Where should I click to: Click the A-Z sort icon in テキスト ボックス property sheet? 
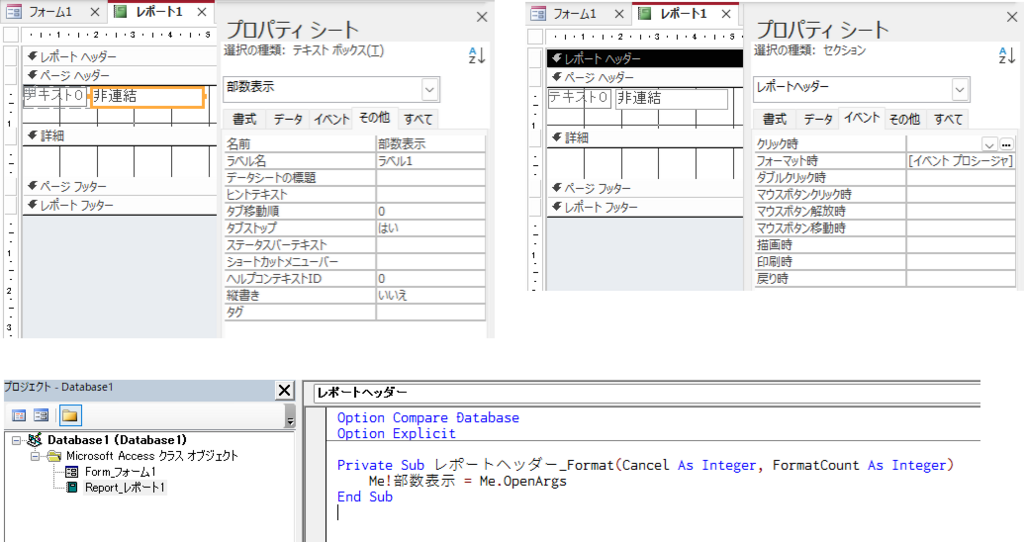coord(476,56)
